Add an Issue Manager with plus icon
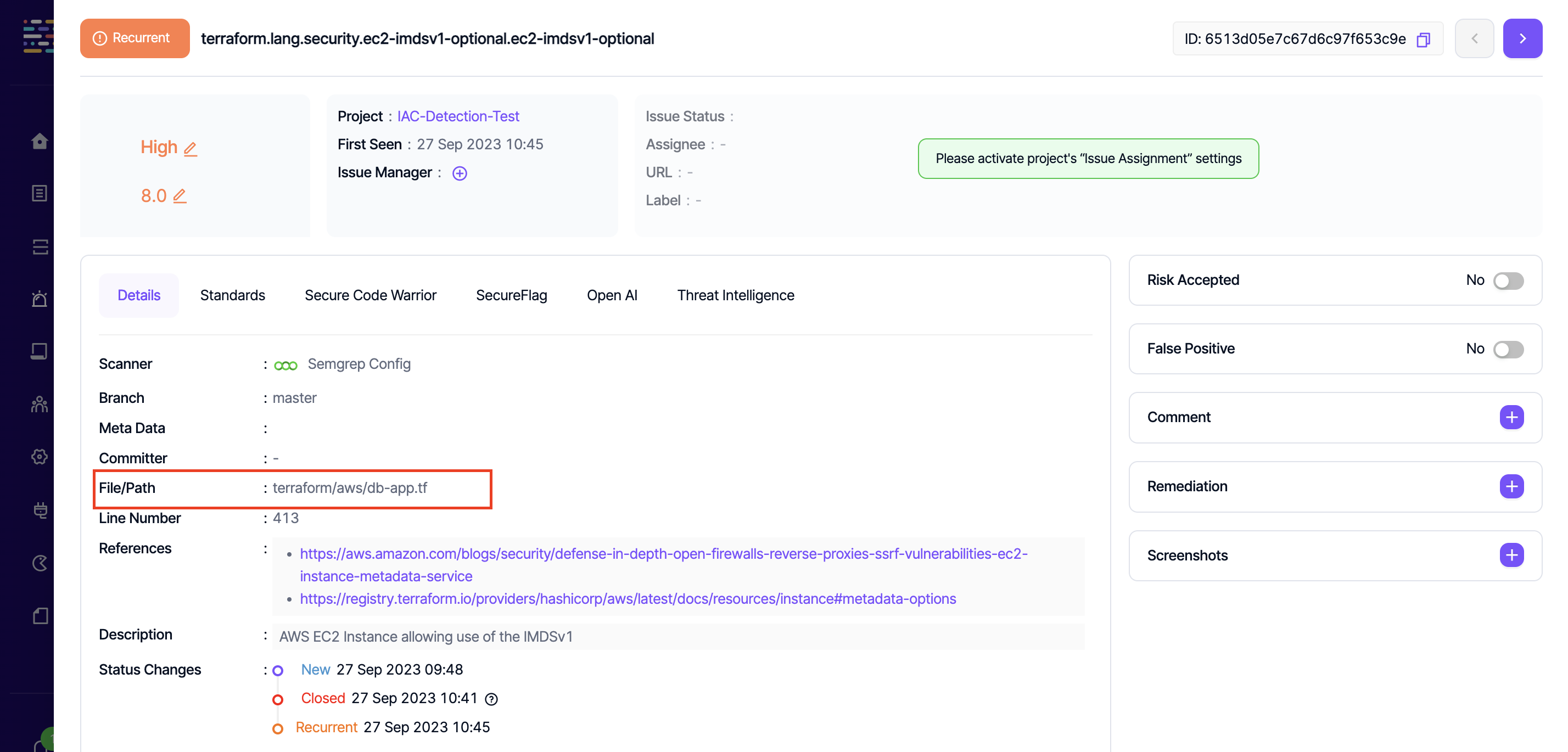The width and height of the screenshot is (1568, 752). coord(460,173)
